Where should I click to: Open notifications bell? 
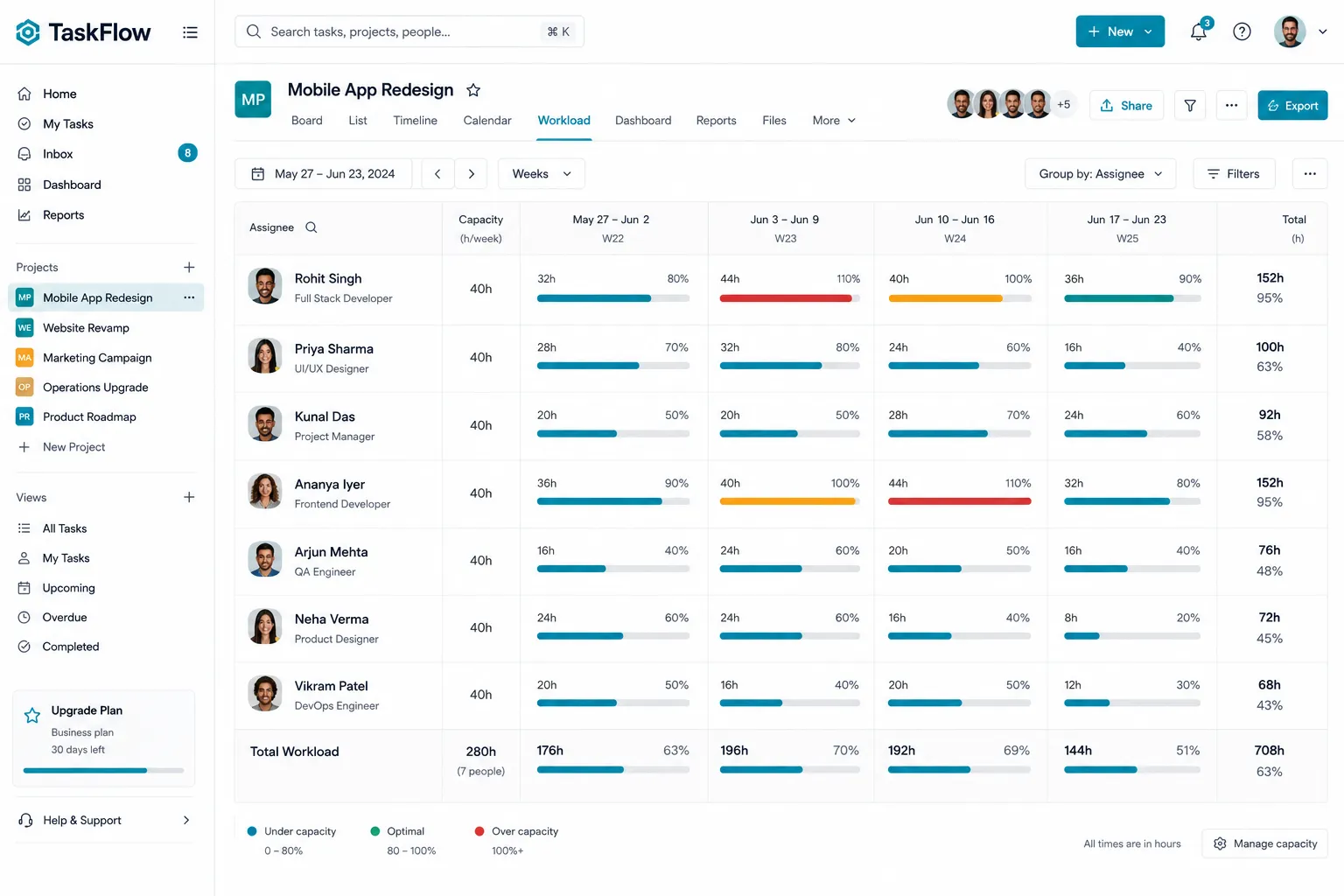pos(1199,31)
